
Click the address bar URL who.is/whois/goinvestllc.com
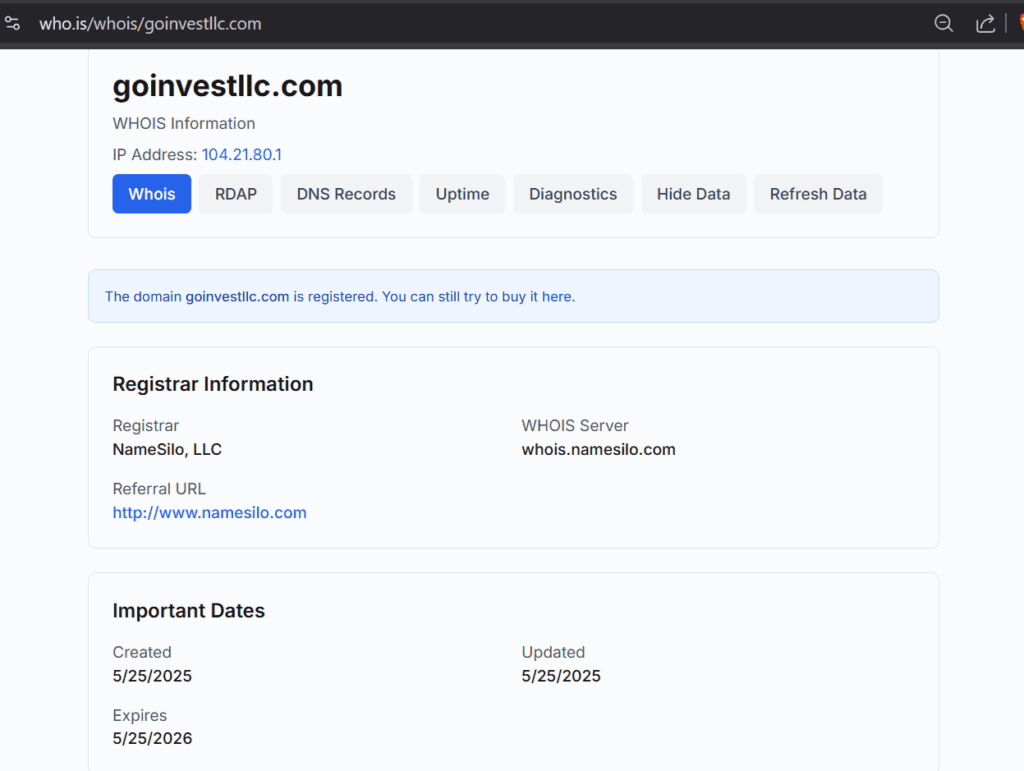click(x=150, y=24)
